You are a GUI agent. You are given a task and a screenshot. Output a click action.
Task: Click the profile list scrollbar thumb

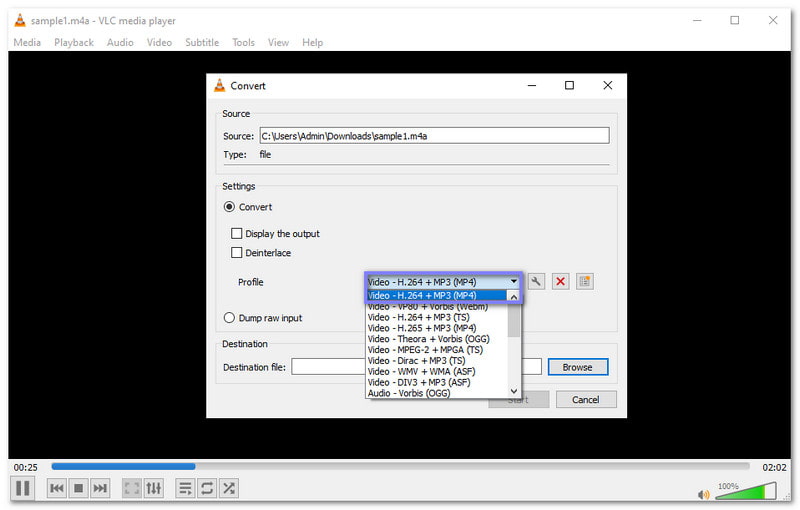pyautogui.click(x=514, y=321)
